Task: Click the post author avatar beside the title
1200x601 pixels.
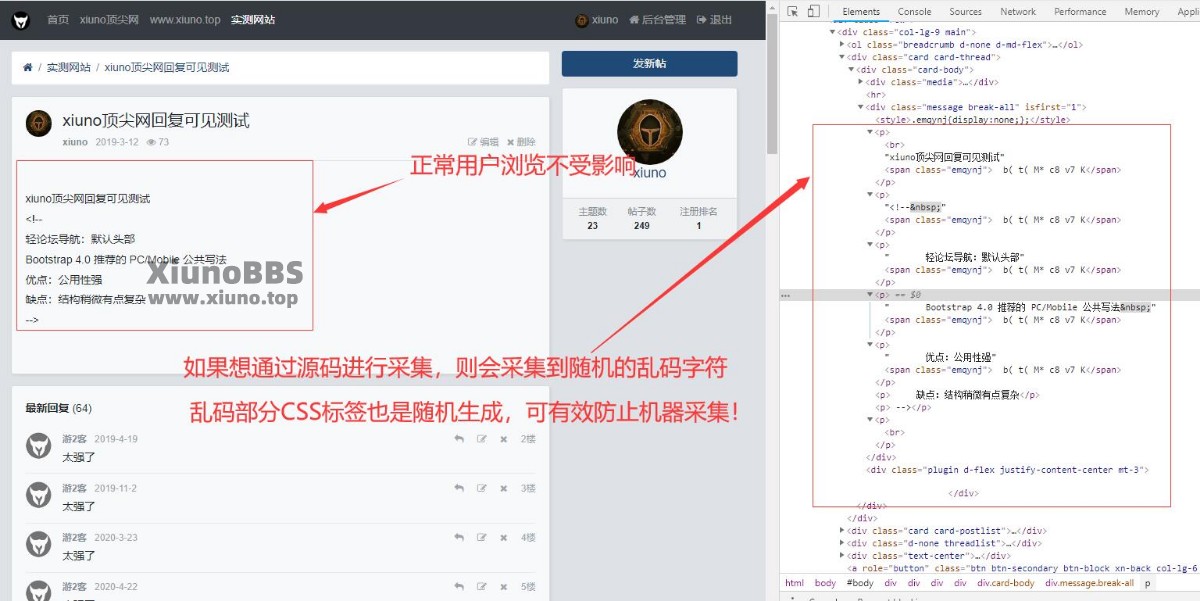Action: click(x=39, y=123)
